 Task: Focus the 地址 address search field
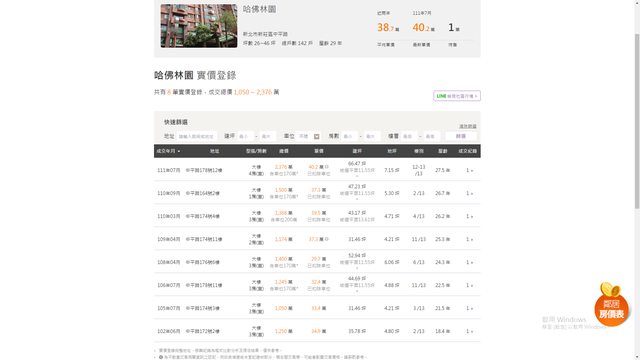tap(196, 136)
